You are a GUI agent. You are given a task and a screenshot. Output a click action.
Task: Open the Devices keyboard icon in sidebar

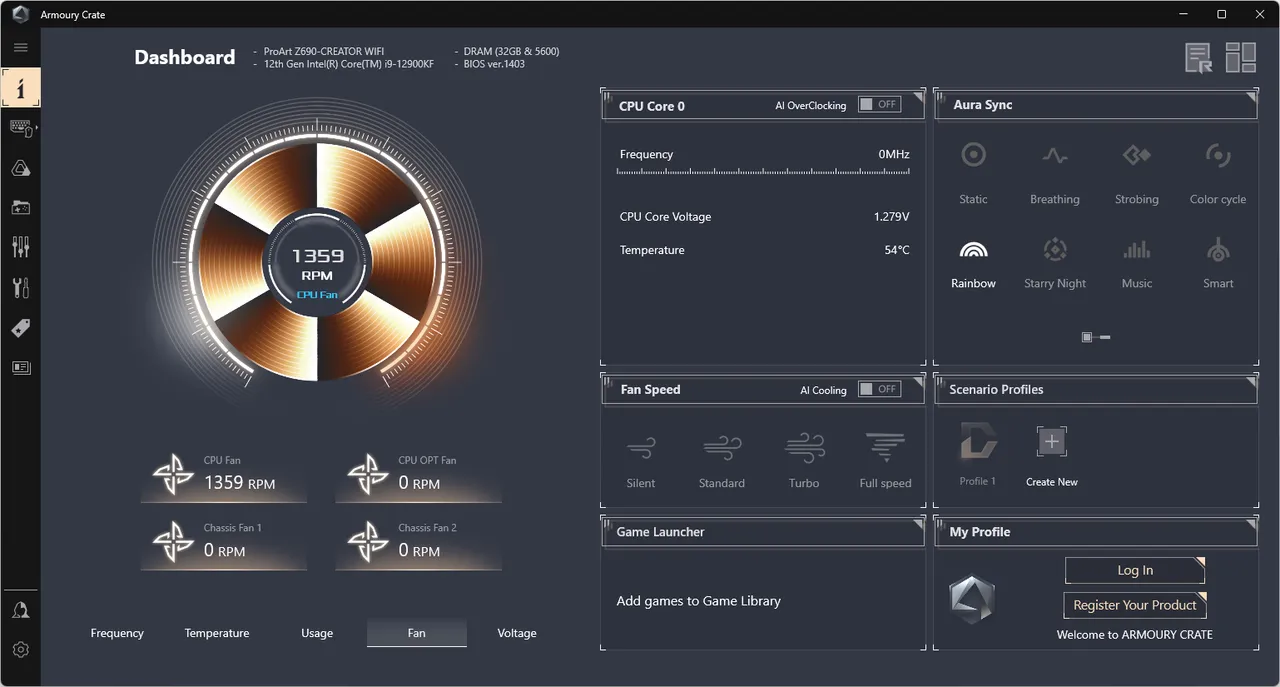tap(20, 128)
